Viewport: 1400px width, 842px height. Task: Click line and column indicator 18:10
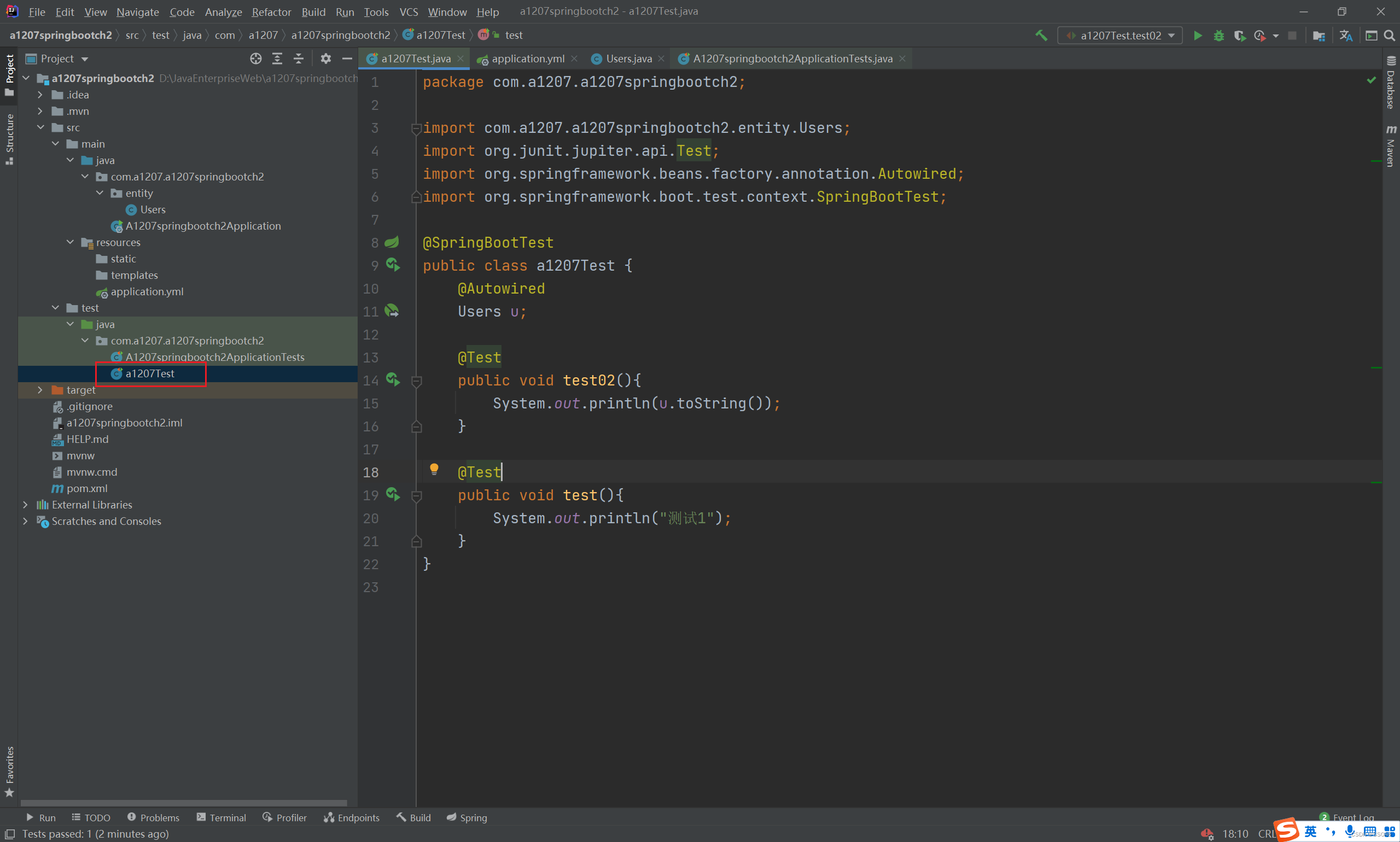(1235, 833)
